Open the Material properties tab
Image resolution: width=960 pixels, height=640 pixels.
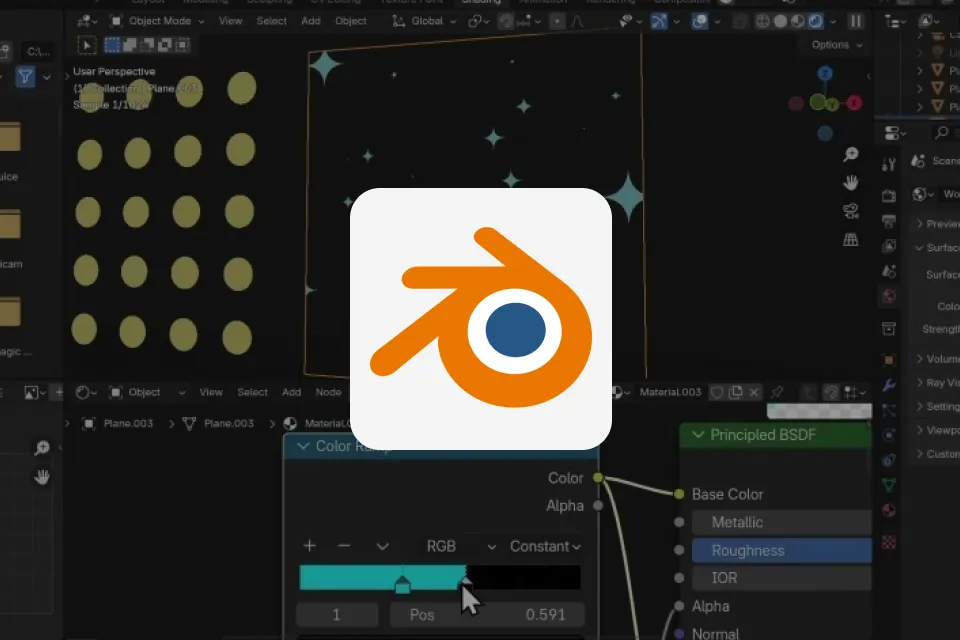tap(889, 510)
